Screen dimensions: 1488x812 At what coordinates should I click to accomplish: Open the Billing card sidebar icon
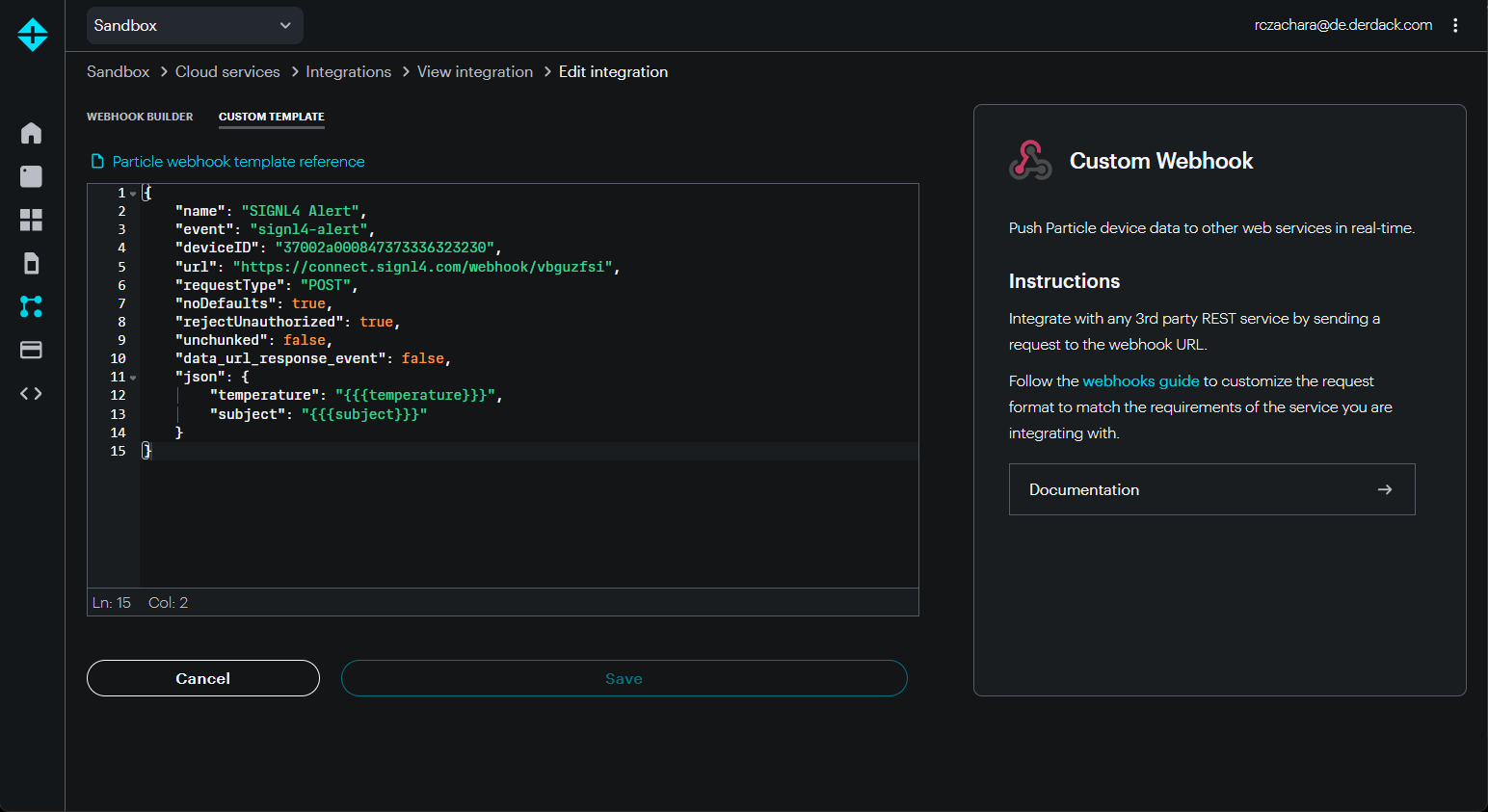[x=31, y=350]
